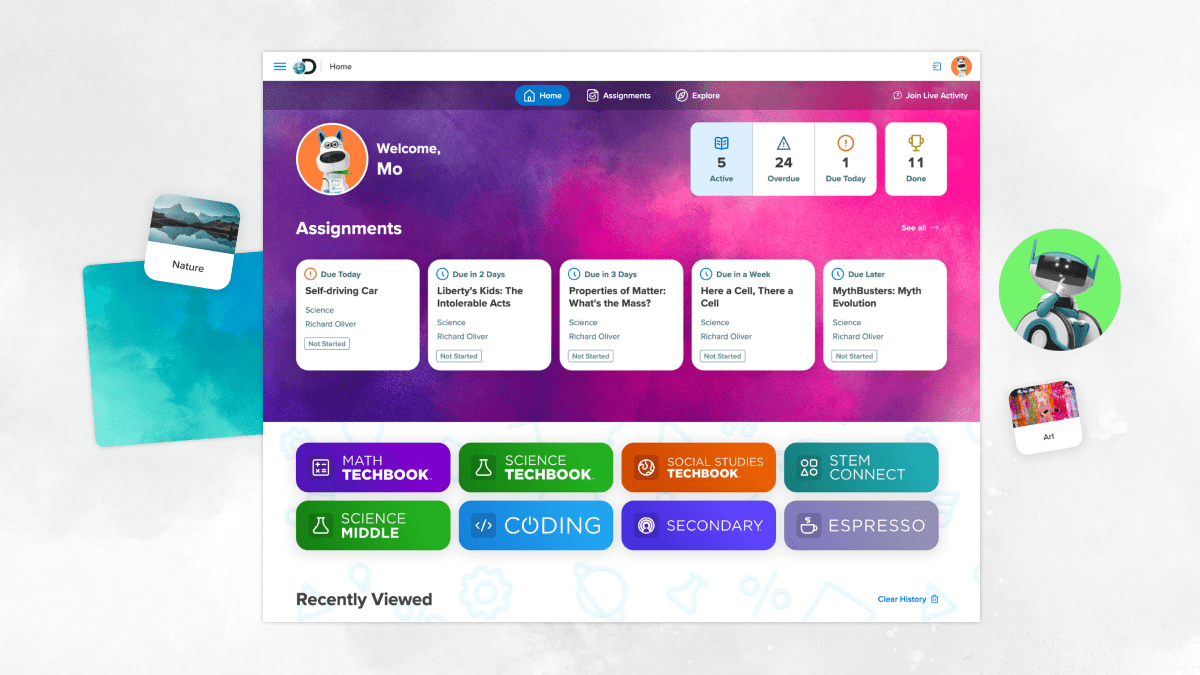This screenshot has height=675, width=1200.
Task: Click the clock icon beside Due in 2 Days
Action: [443, 274]
